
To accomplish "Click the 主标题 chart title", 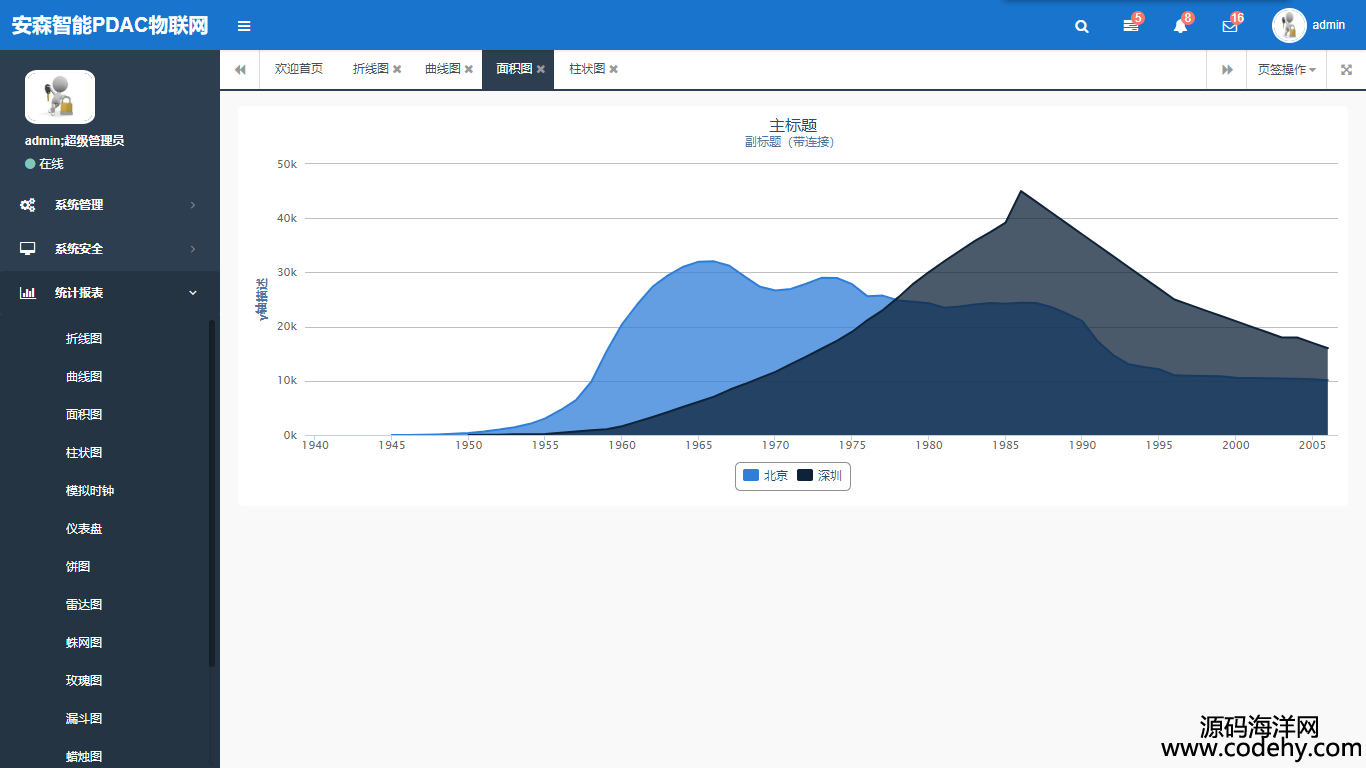I will tap(793, 125).
